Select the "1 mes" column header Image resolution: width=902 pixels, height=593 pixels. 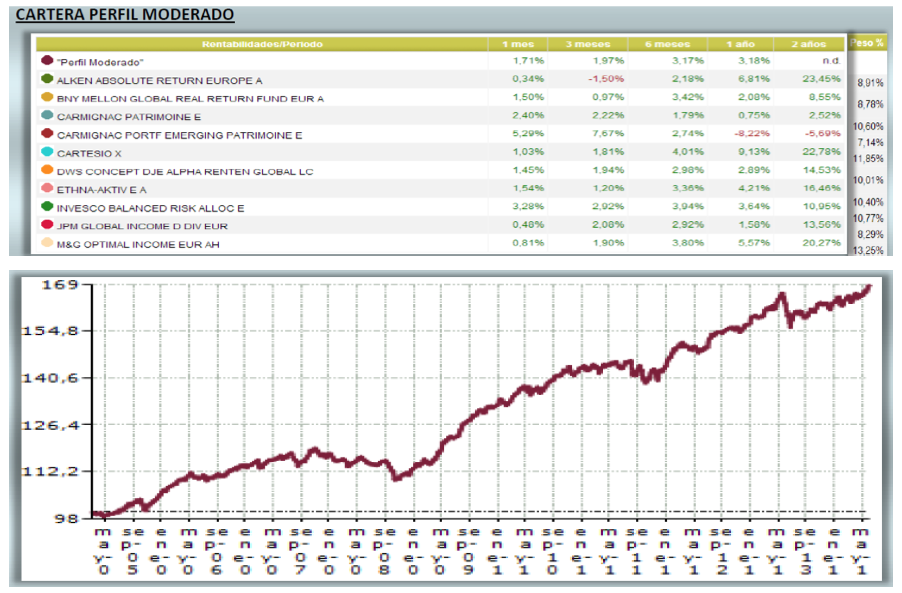pyautogui.click(x=518, y=44)
